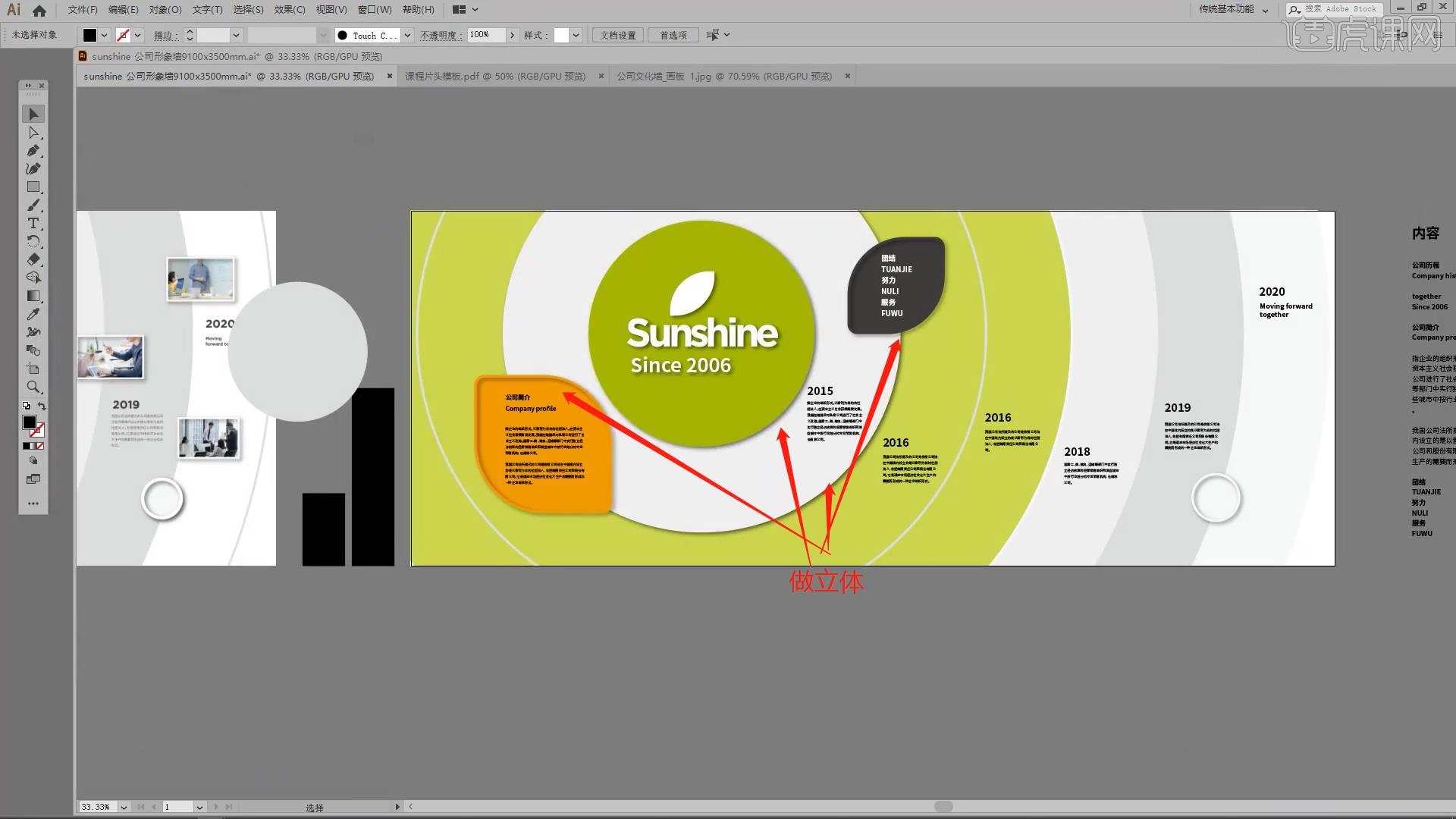Select the Zoom tool
Viewport: 1456px width, 819px height.
pyautogui.click(x=33, y=387)
